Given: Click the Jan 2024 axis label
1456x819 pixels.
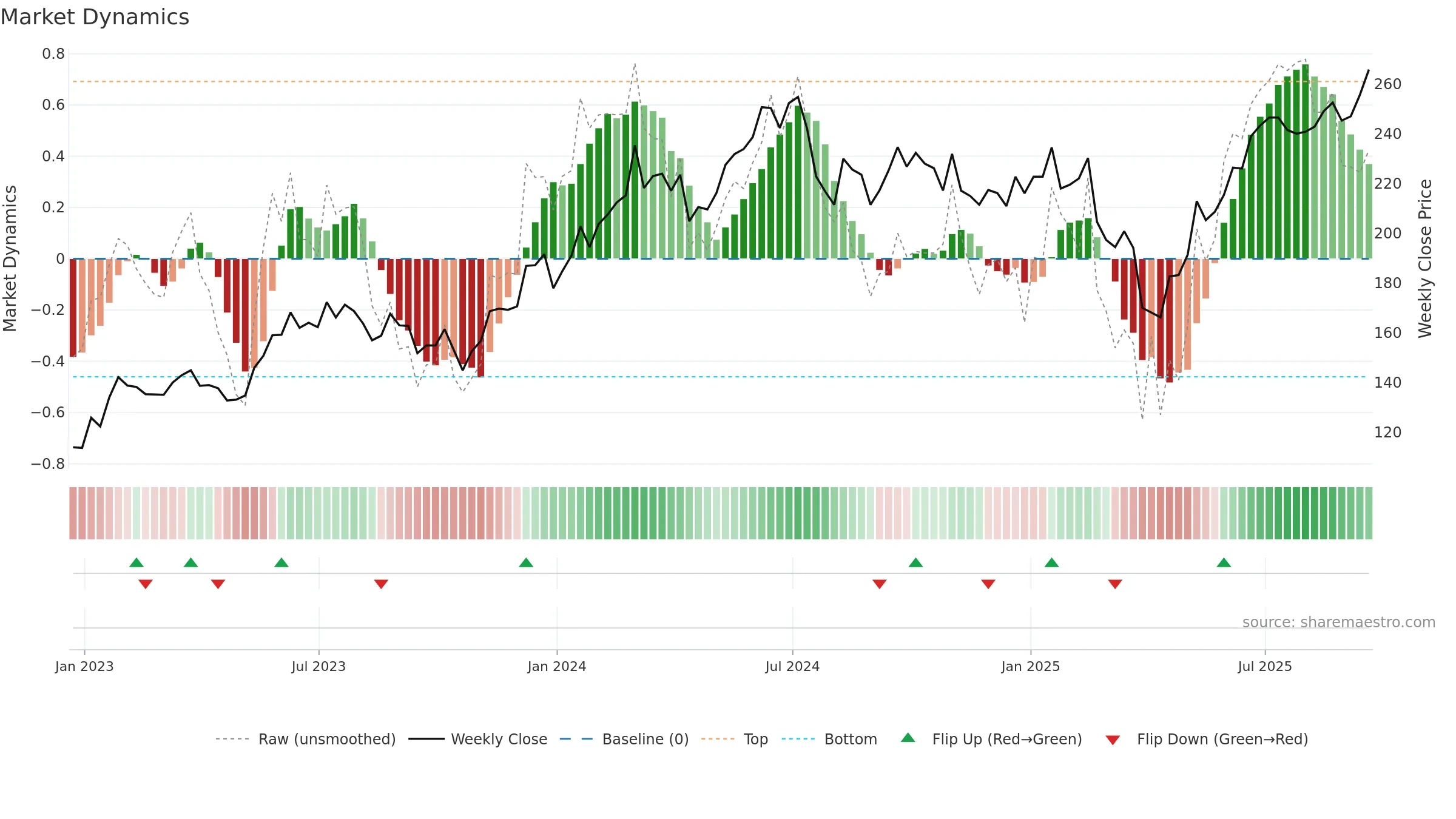Looking at the screenshot, I should click(557, 666).
